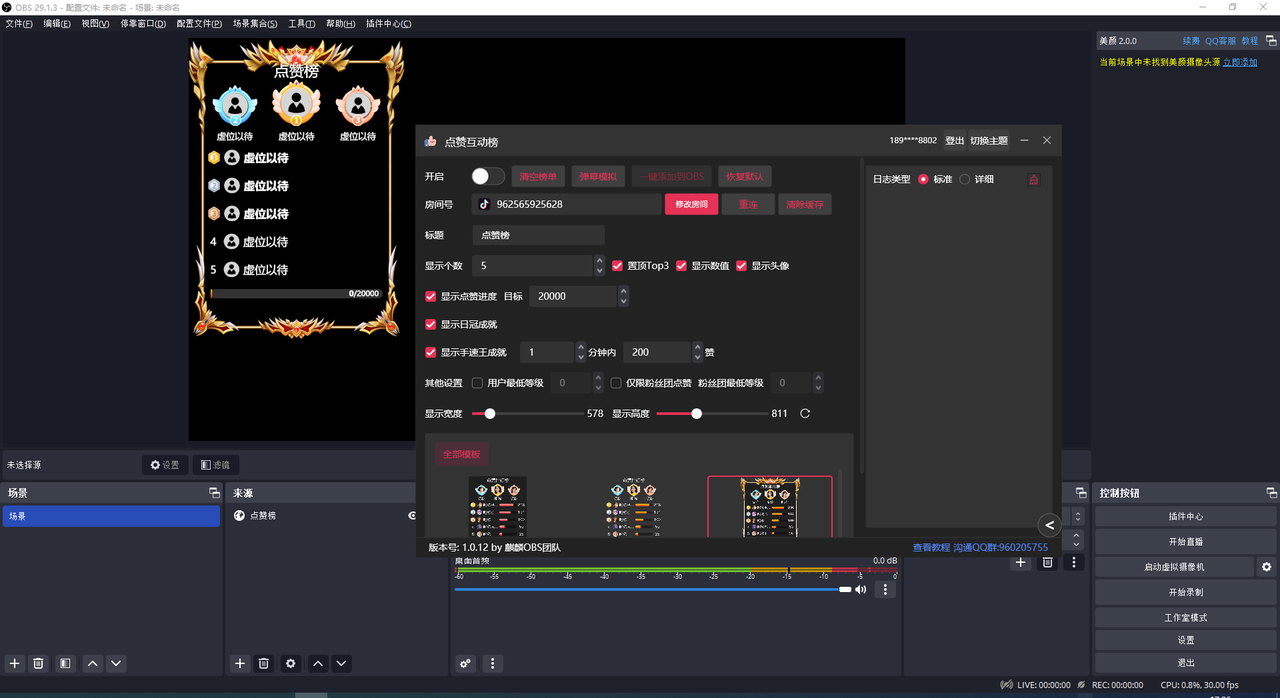Reset display size with the refresh icon

805,413
